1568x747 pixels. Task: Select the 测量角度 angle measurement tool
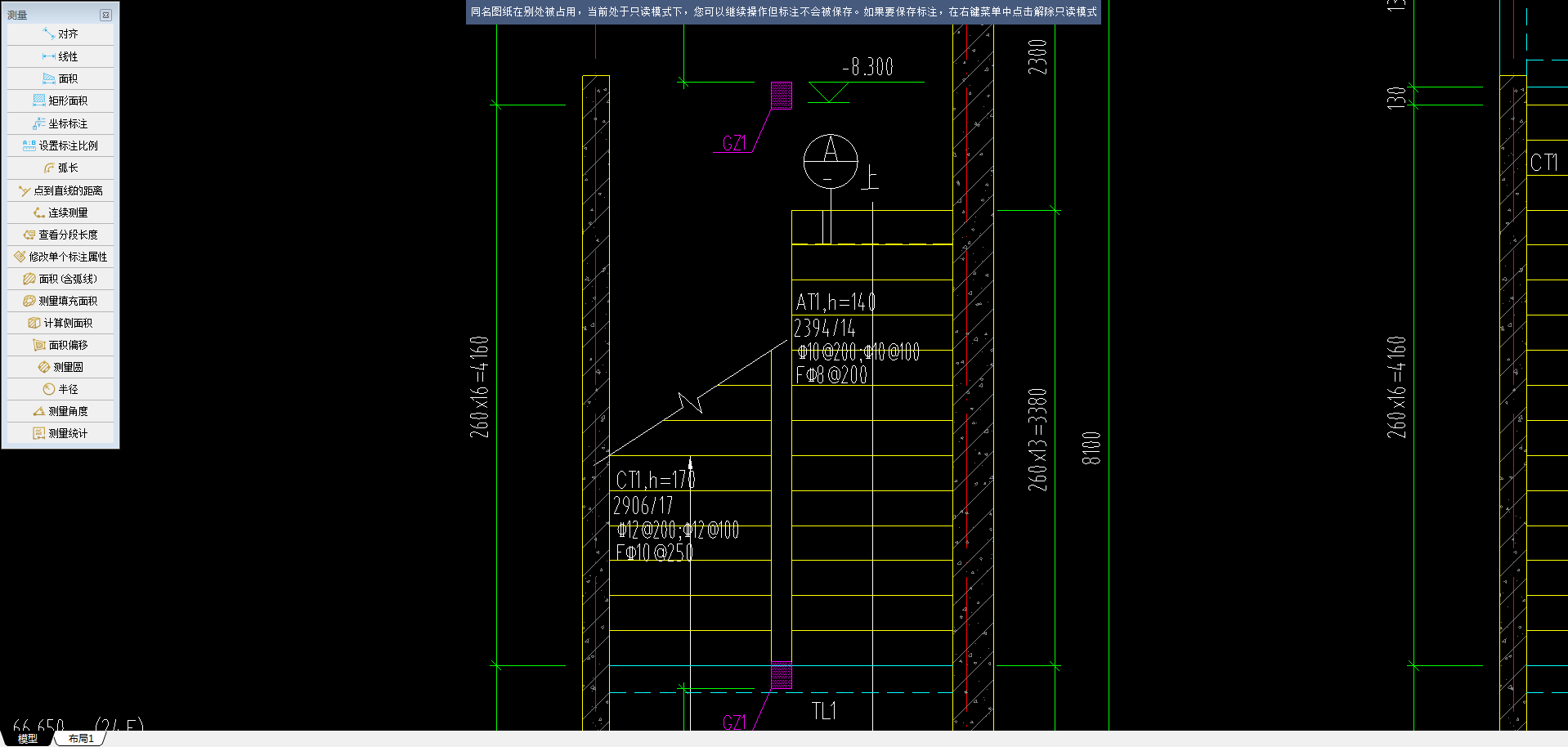tap(60, 411)
